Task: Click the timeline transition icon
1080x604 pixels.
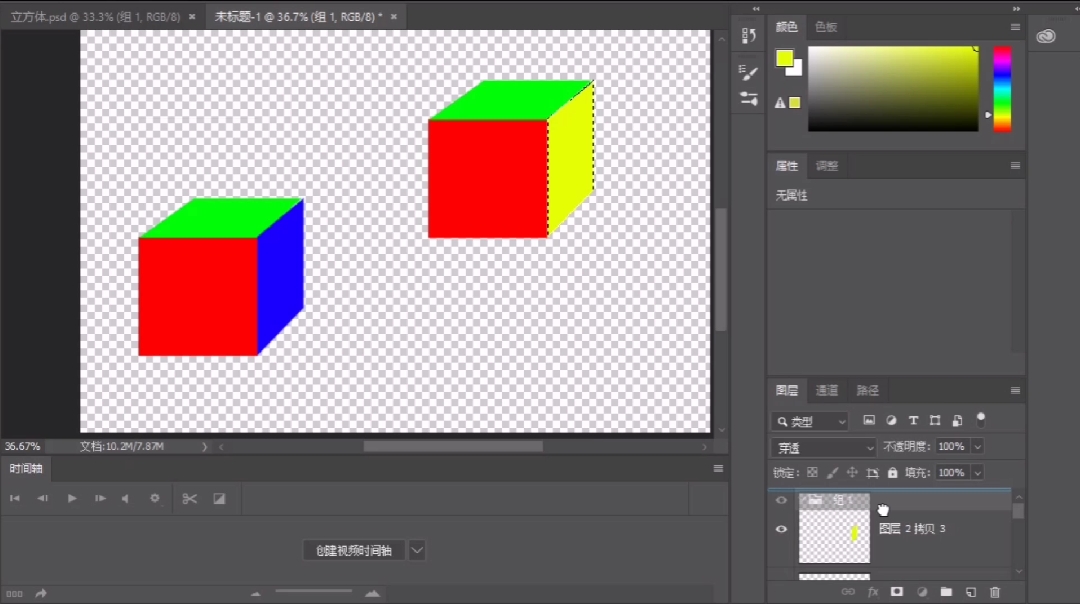Action: pos(219,499)
